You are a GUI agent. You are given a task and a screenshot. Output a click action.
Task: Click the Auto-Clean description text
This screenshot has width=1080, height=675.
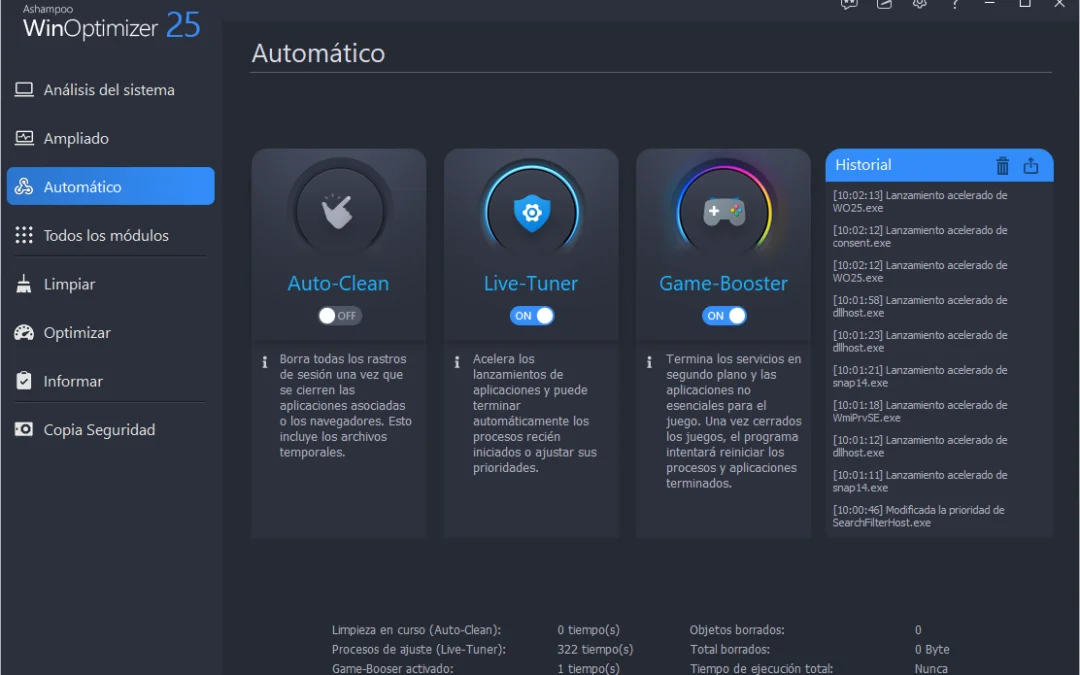pos(345,406)
